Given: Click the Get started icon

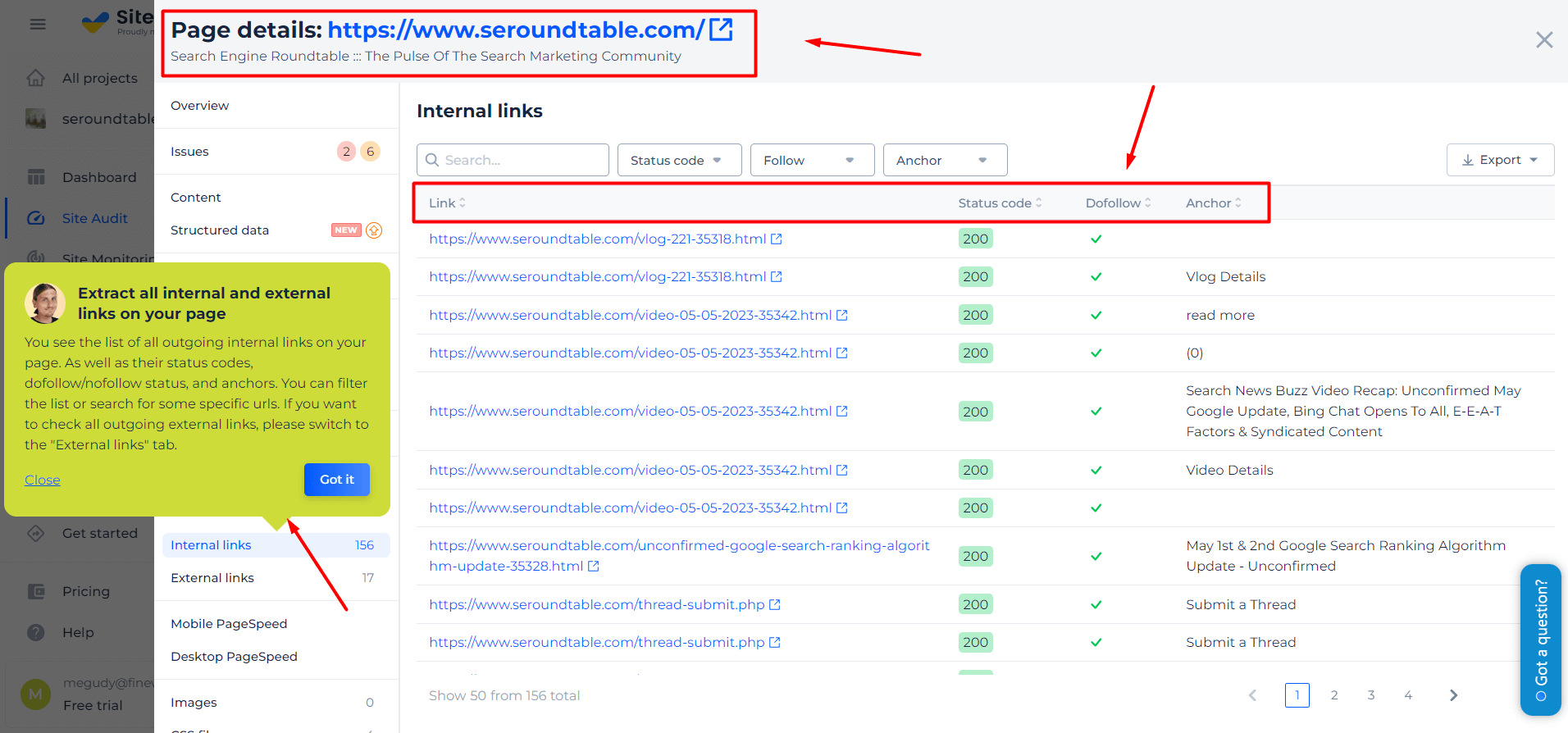Looking at the screenshot, I should (36, 533).
